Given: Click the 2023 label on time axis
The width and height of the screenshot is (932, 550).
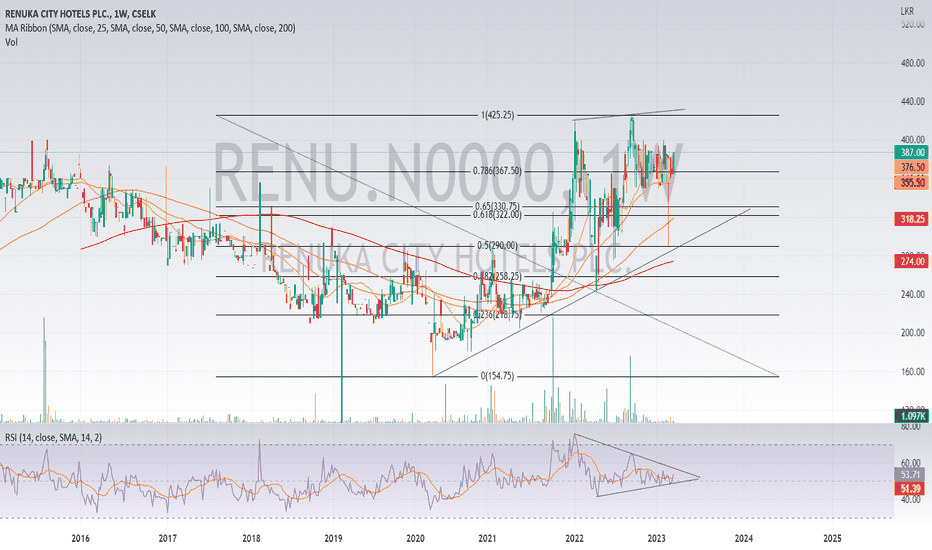Looking at the screenshot, I should coord(656,539).
